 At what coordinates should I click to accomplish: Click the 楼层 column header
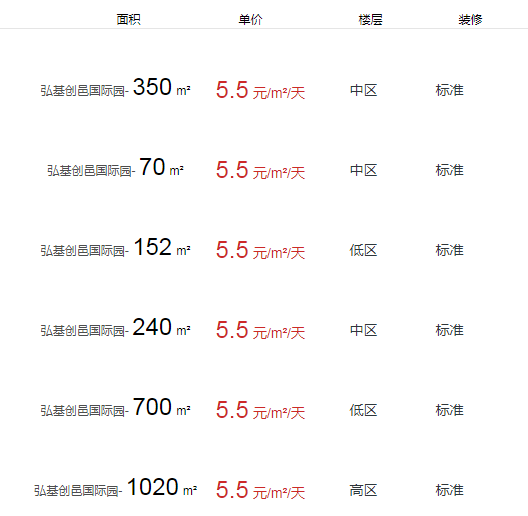(x=370, y=20)
